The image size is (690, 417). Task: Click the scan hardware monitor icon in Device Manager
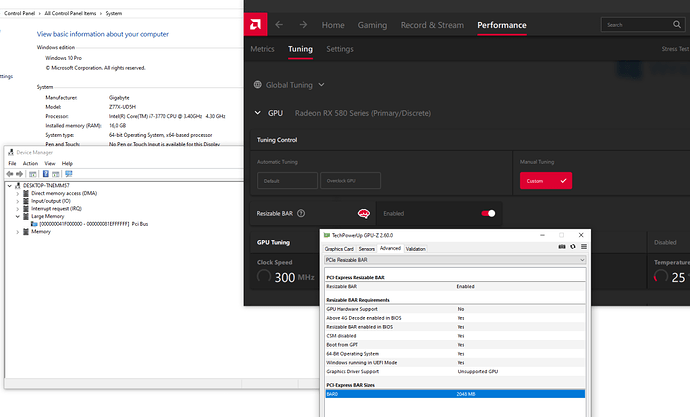tap(69, 174)
